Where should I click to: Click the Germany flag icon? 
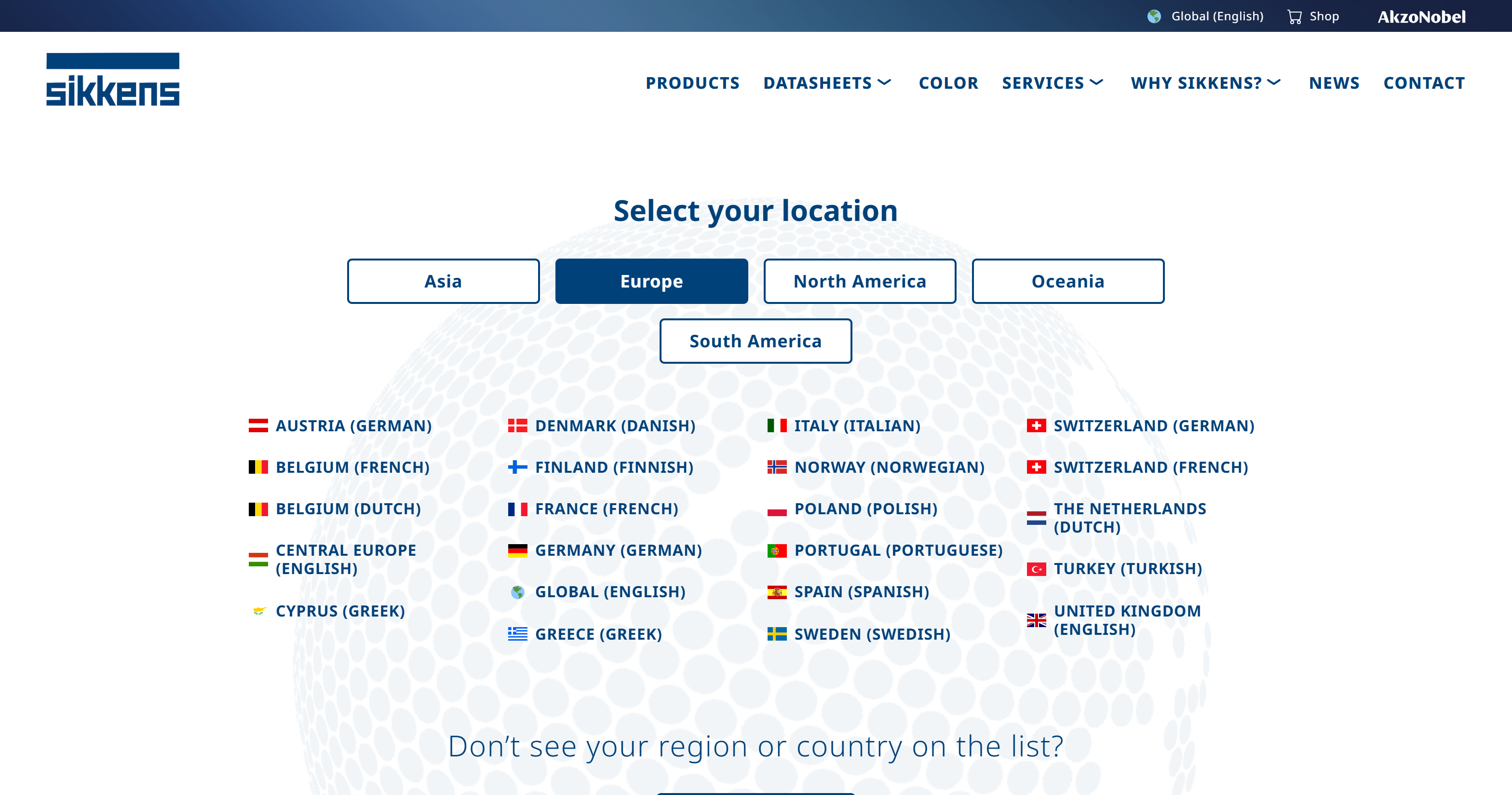(x=518, y=551)
